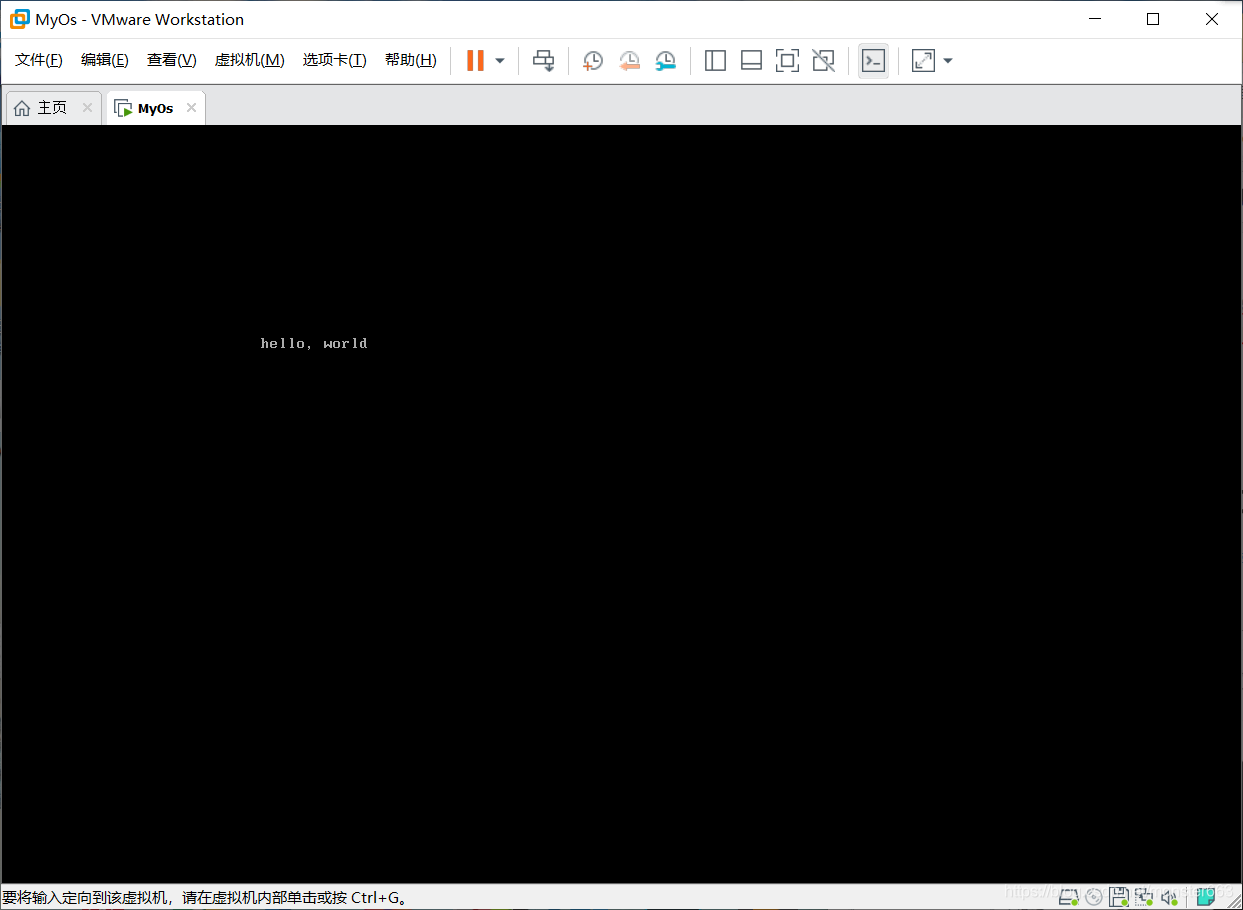Open the suspend button dropdown arrow
The height and width of the screenshot is (910, 1243).
point(497,60)
